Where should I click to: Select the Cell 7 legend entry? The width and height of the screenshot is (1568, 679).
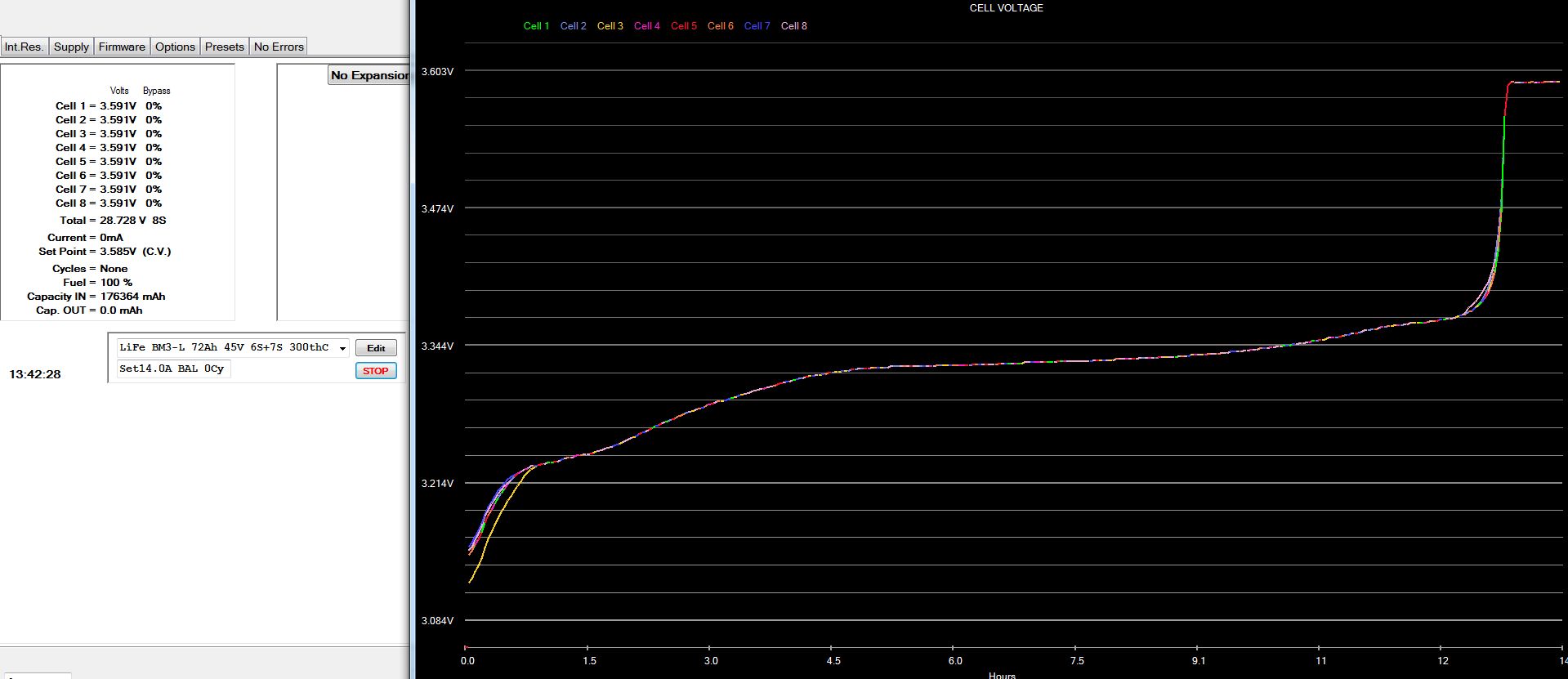click(757, 26)
